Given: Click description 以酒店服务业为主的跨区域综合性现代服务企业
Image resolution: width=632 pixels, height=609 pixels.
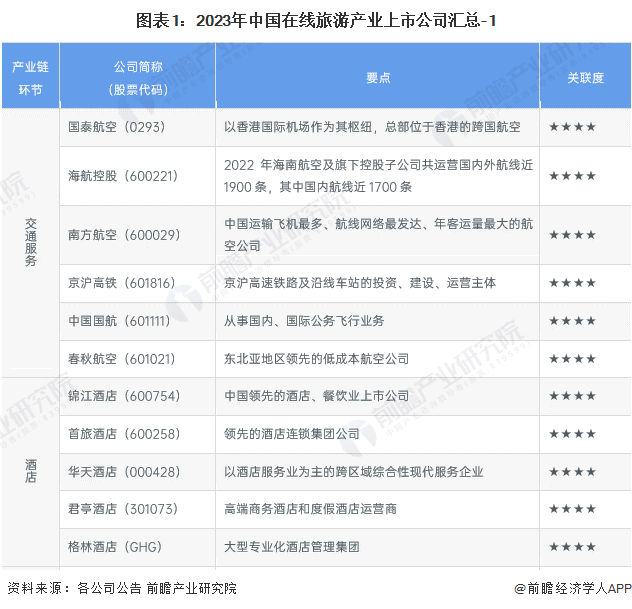Looking at the screenshot, I should coord(353,472).
